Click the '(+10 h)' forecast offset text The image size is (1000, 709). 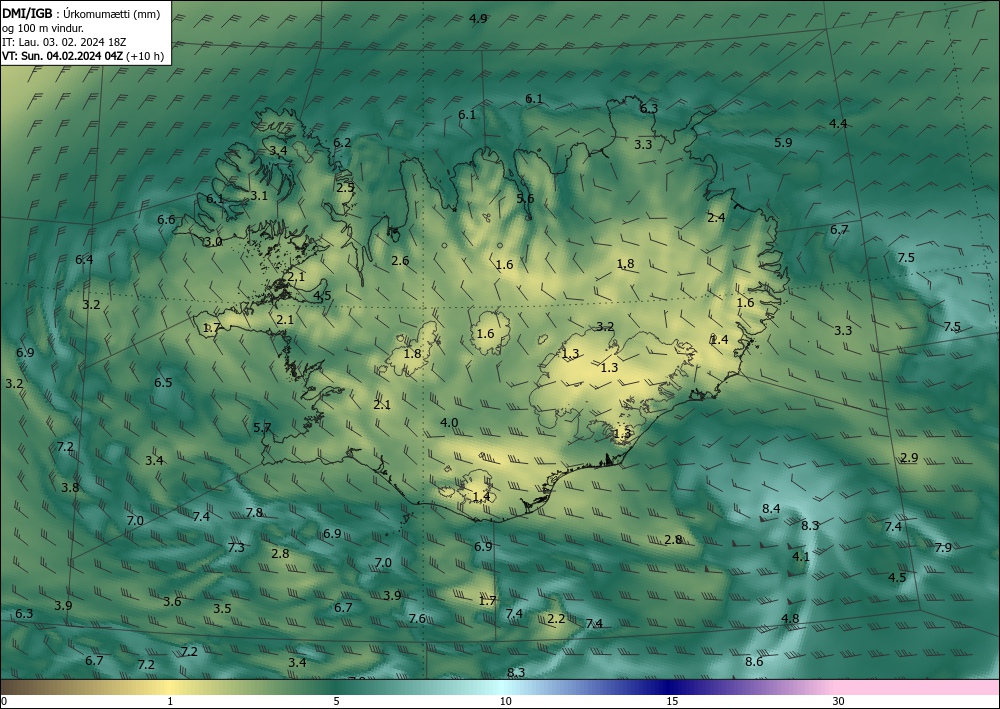[x=145, y=56]
